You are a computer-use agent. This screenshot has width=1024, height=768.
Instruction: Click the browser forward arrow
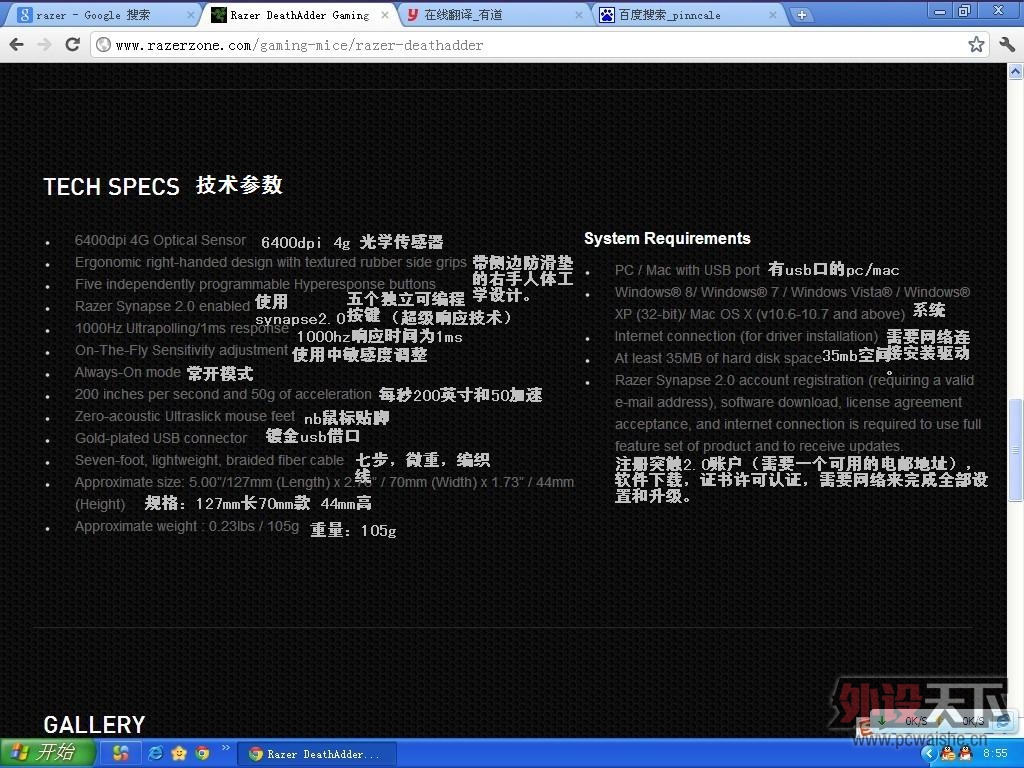pos(44,44)
